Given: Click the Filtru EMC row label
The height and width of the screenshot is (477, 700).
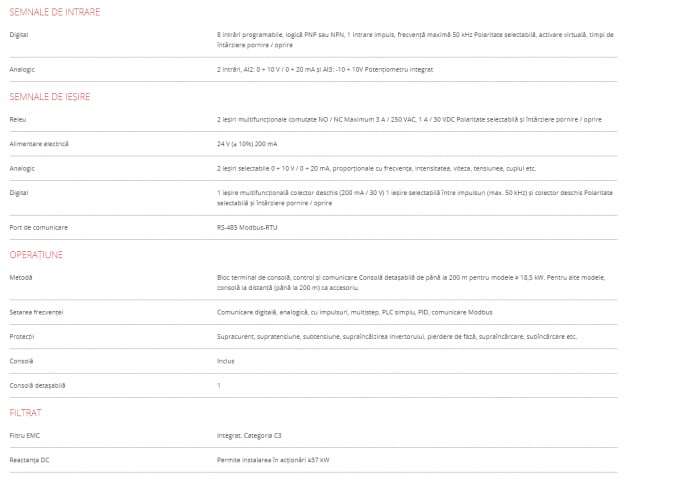Looking at the screenshot, I should [x=23, y=435].
